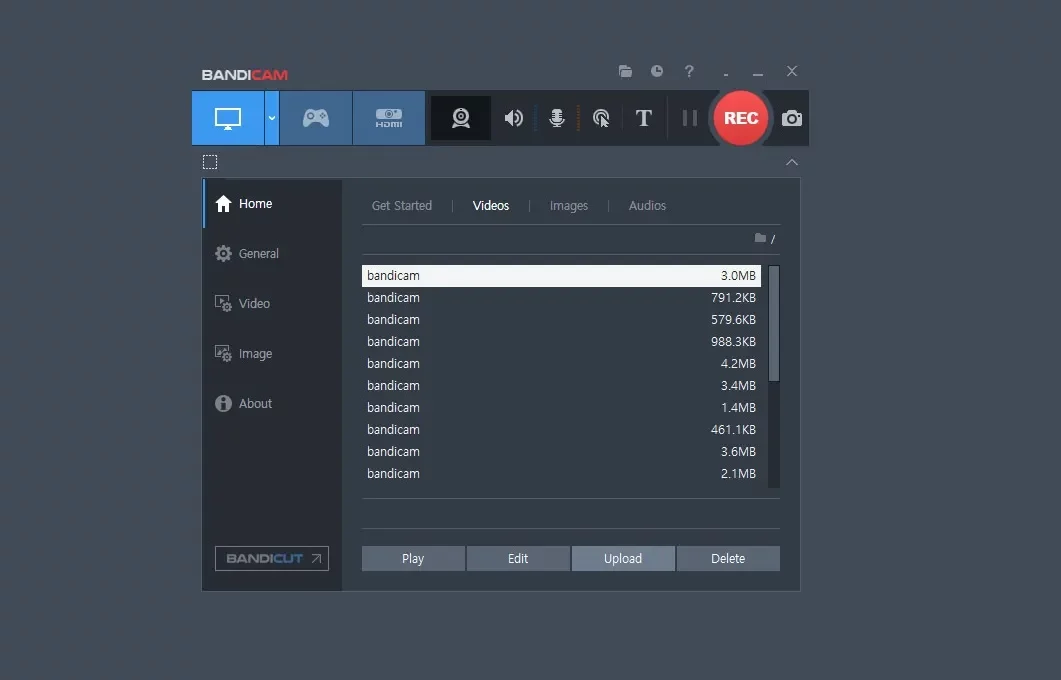Click the Edit button
The height and width of the screenshot is (680, 1061).
(518, 559)
